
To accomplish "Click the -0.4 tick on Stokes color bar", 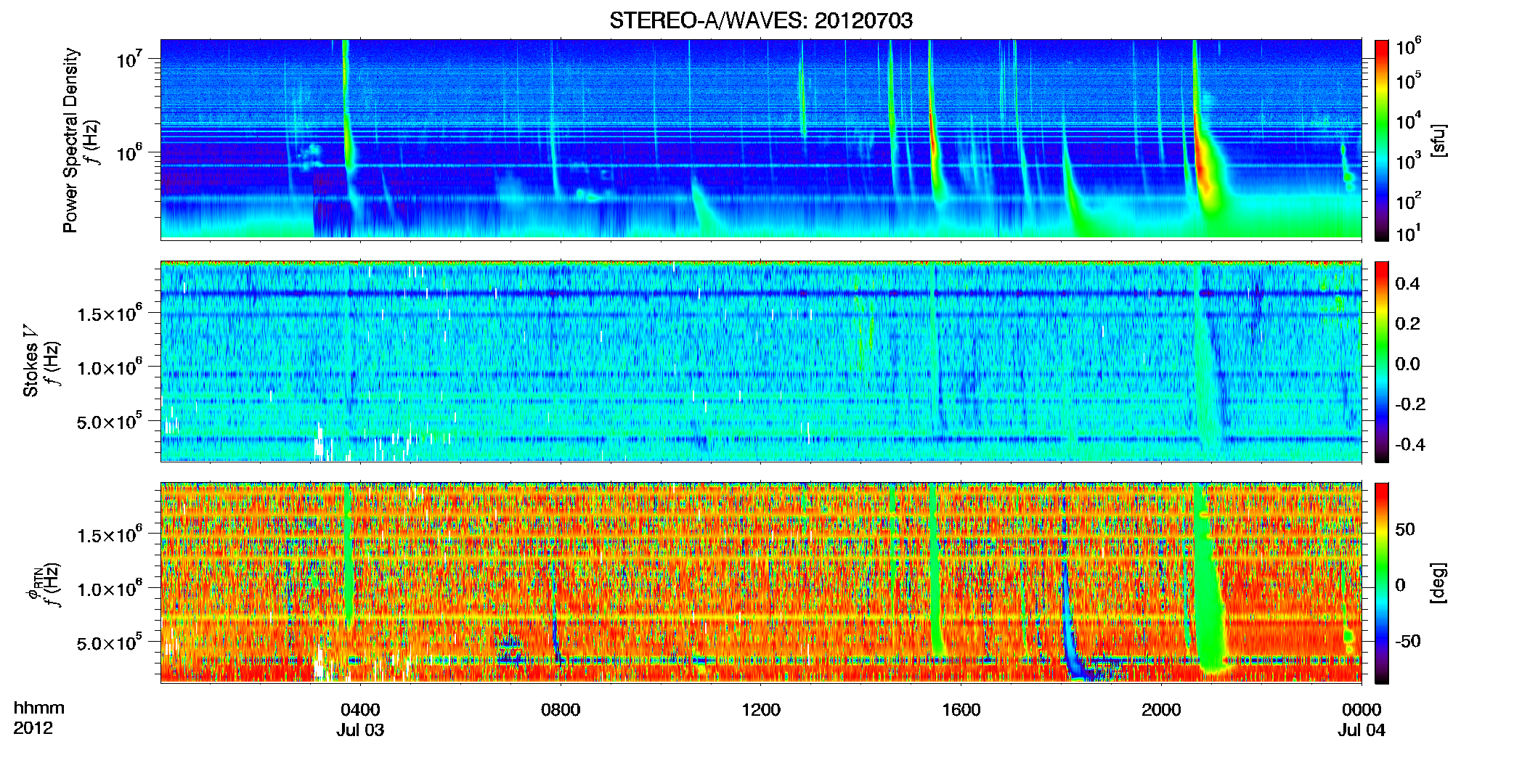I will 1410,444.
